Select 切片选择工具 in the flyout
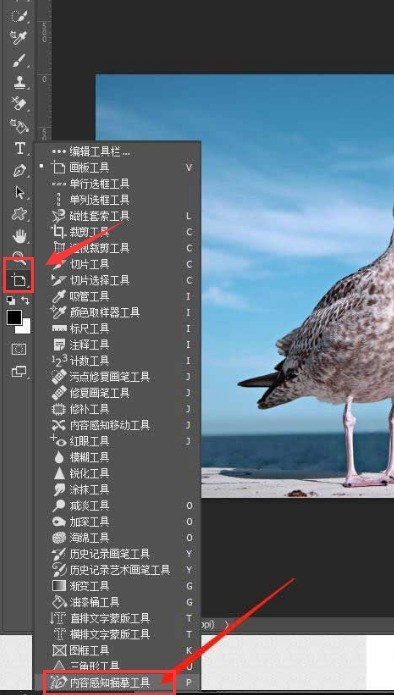Image resolution: width=394 pixels, height=695 pixels. [118, 280]
